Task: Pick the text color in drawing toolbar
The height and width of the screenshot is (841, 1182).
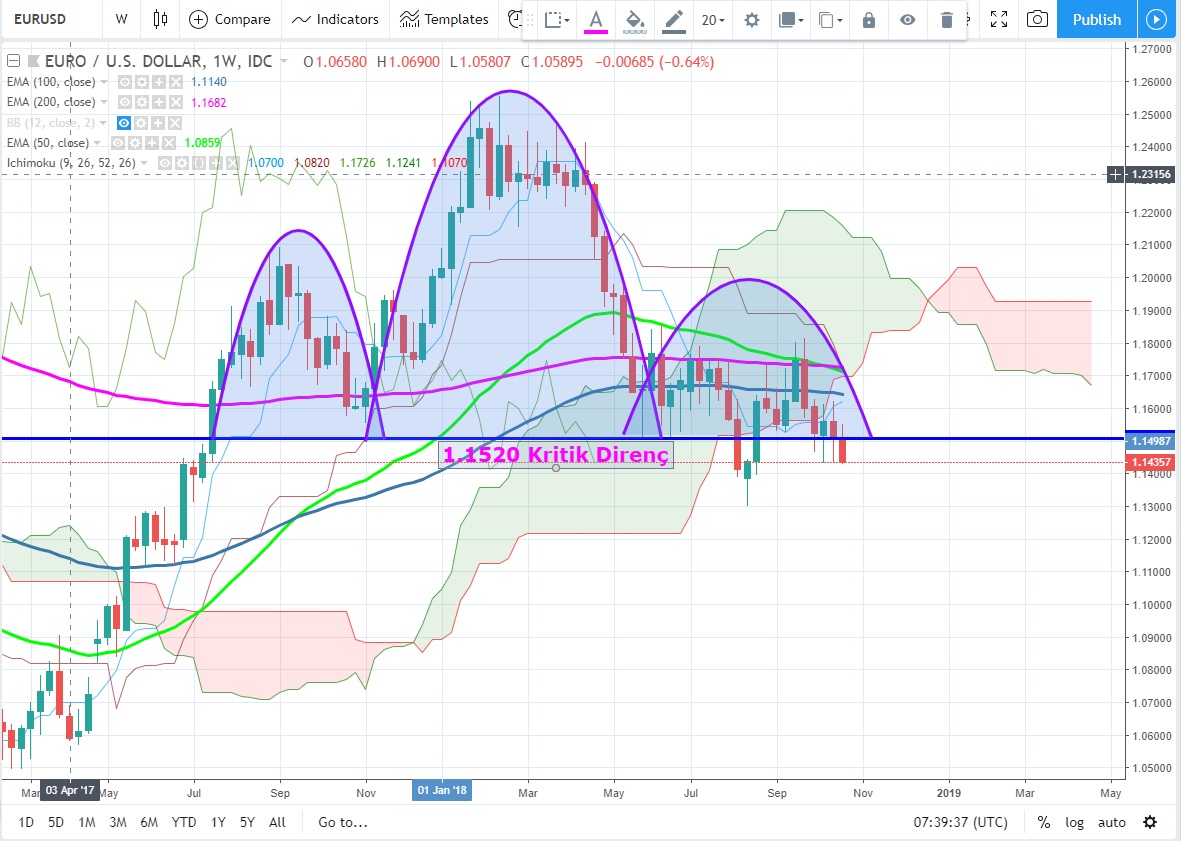Action: tap(596, 20)
